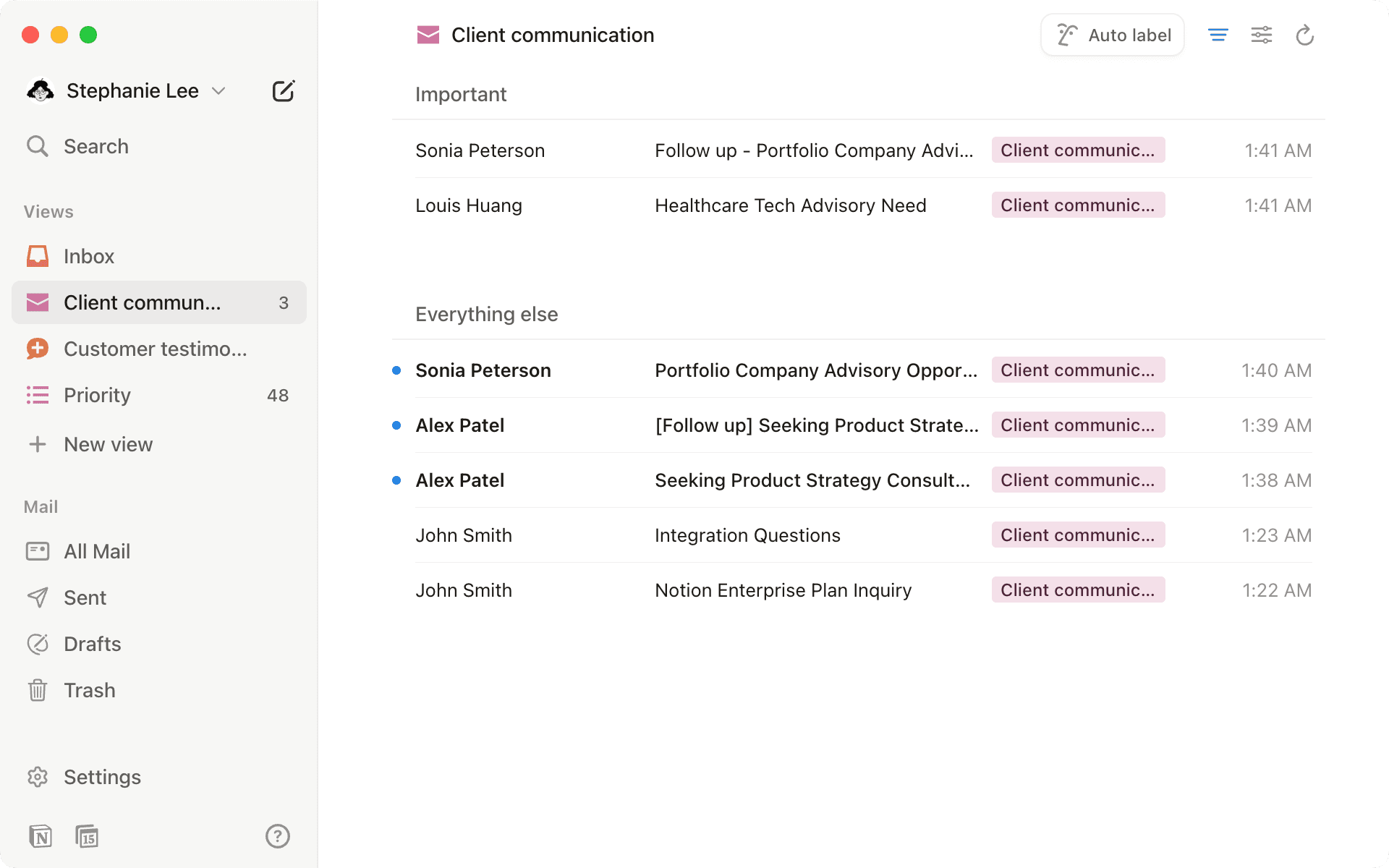The image size is (1389, 868).
Task: Mark Alex Patel's follow-up email as read
Action: [396, 425]
